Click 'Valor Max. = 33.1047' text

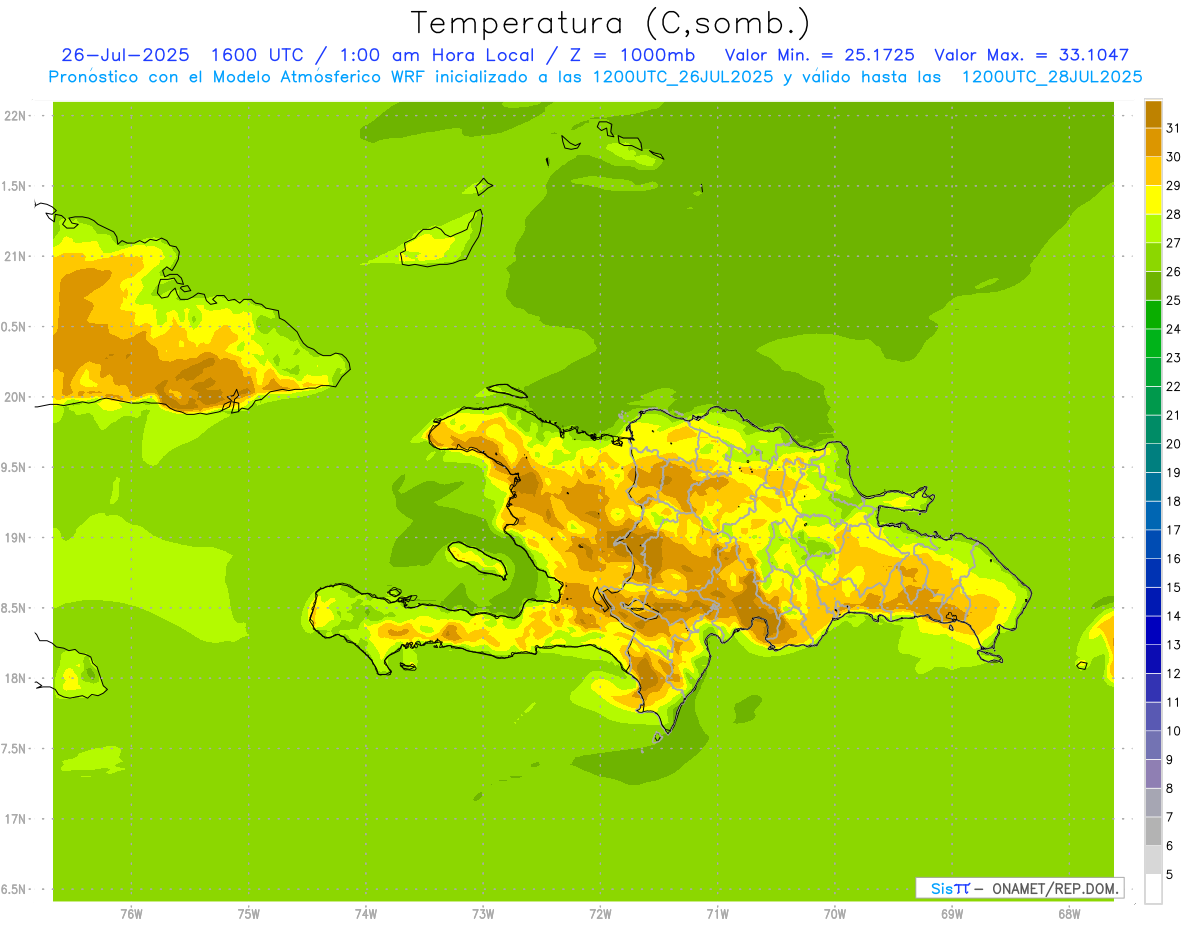point(1032,55)
